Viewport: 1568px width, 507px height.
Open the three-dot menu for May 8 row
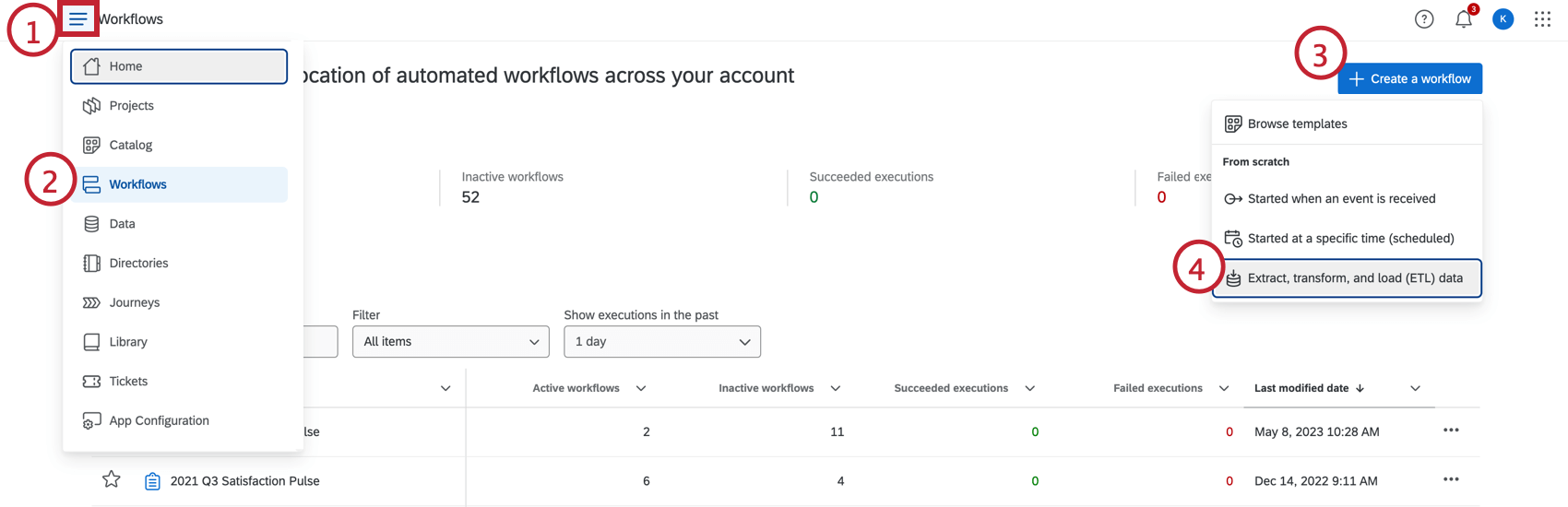point(1451,430)
